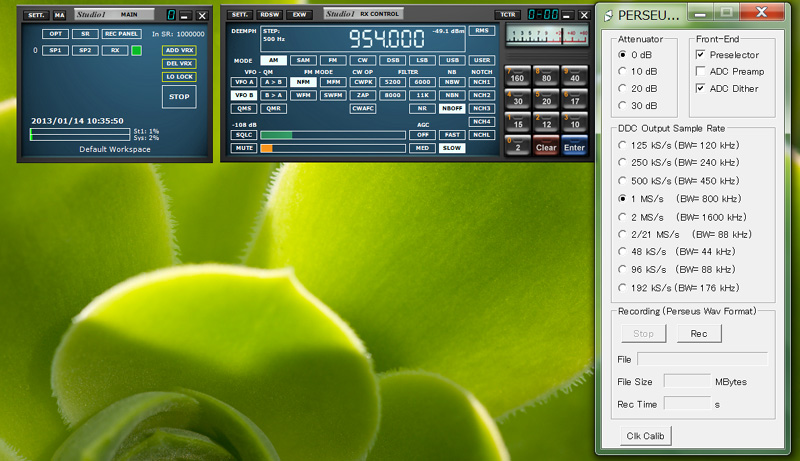Image resolution: width=800 pixels, height=461 pixels.
Task: Adjust the squelch level bar
Action: (333, 134)
